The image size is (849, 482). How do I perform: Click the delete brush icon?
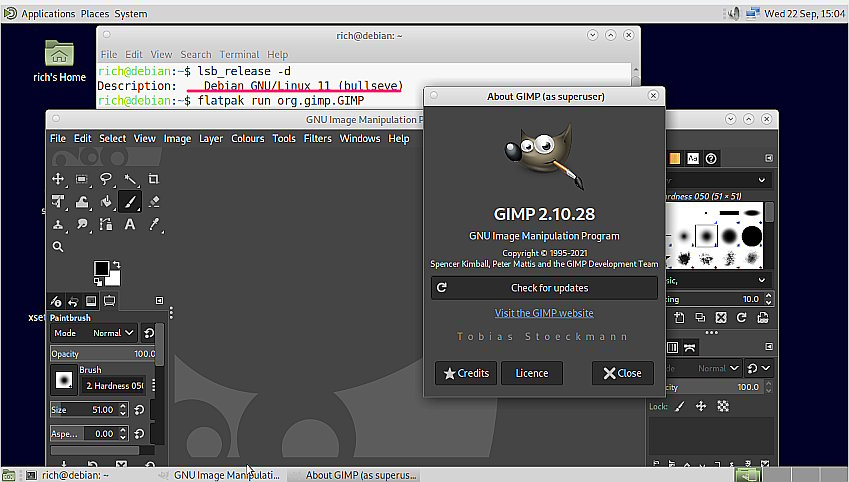click(x=721, y=318)
